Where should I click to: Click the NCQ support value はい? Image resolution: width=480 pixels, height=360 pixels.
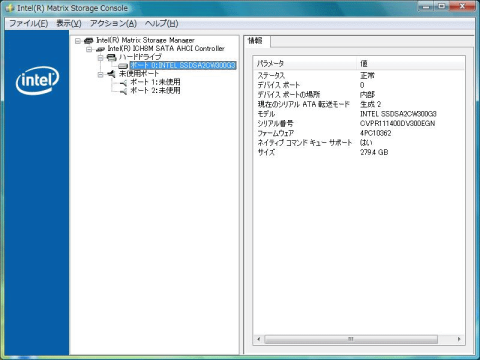[x=366, y=143]
